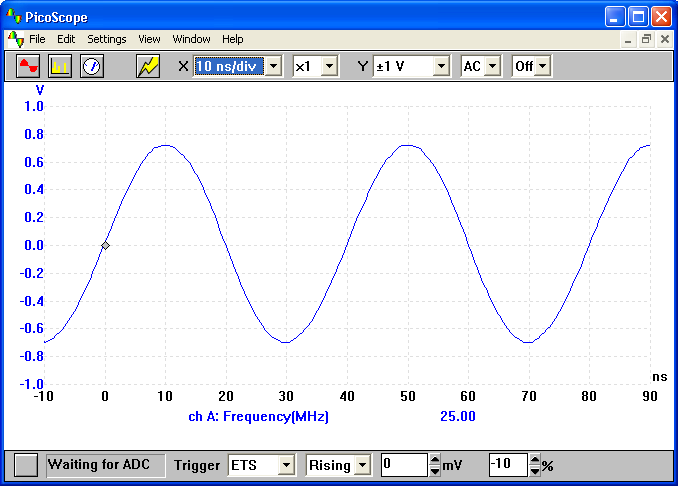Open the Settings menu
This screenshot has width=678, height=486.
point(107,39)
